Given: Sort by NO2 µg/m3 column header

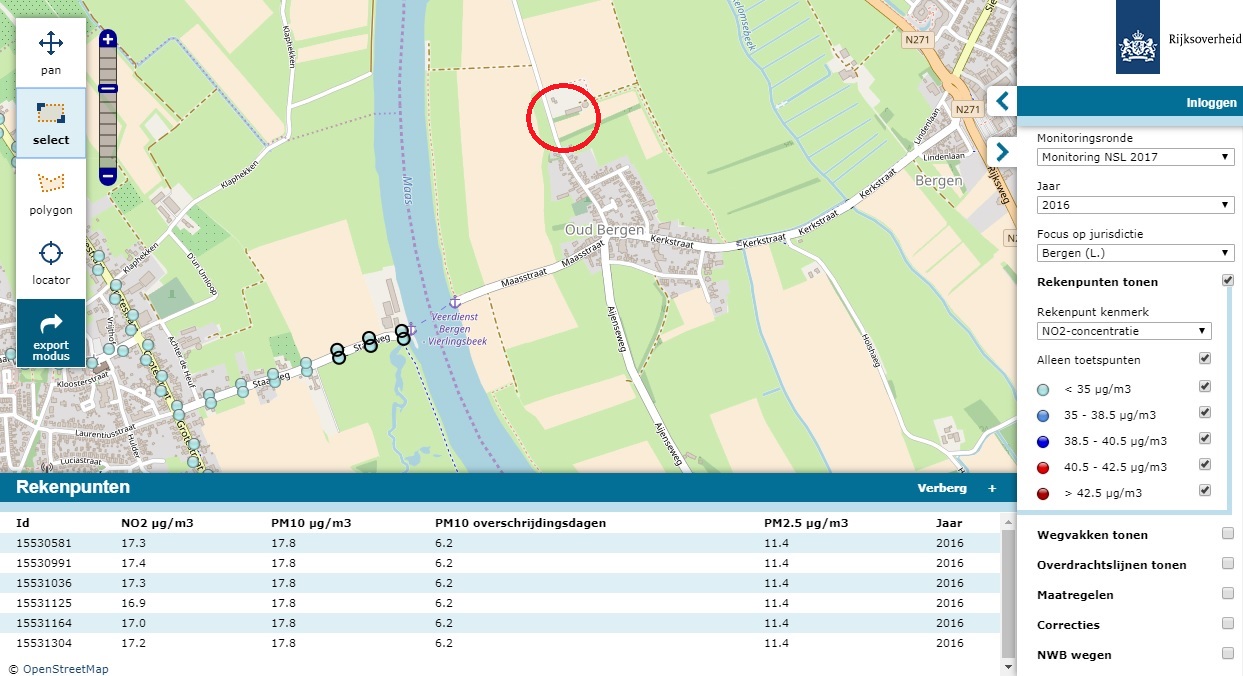Looking at the screenshot, I should [x=156, y=523].
